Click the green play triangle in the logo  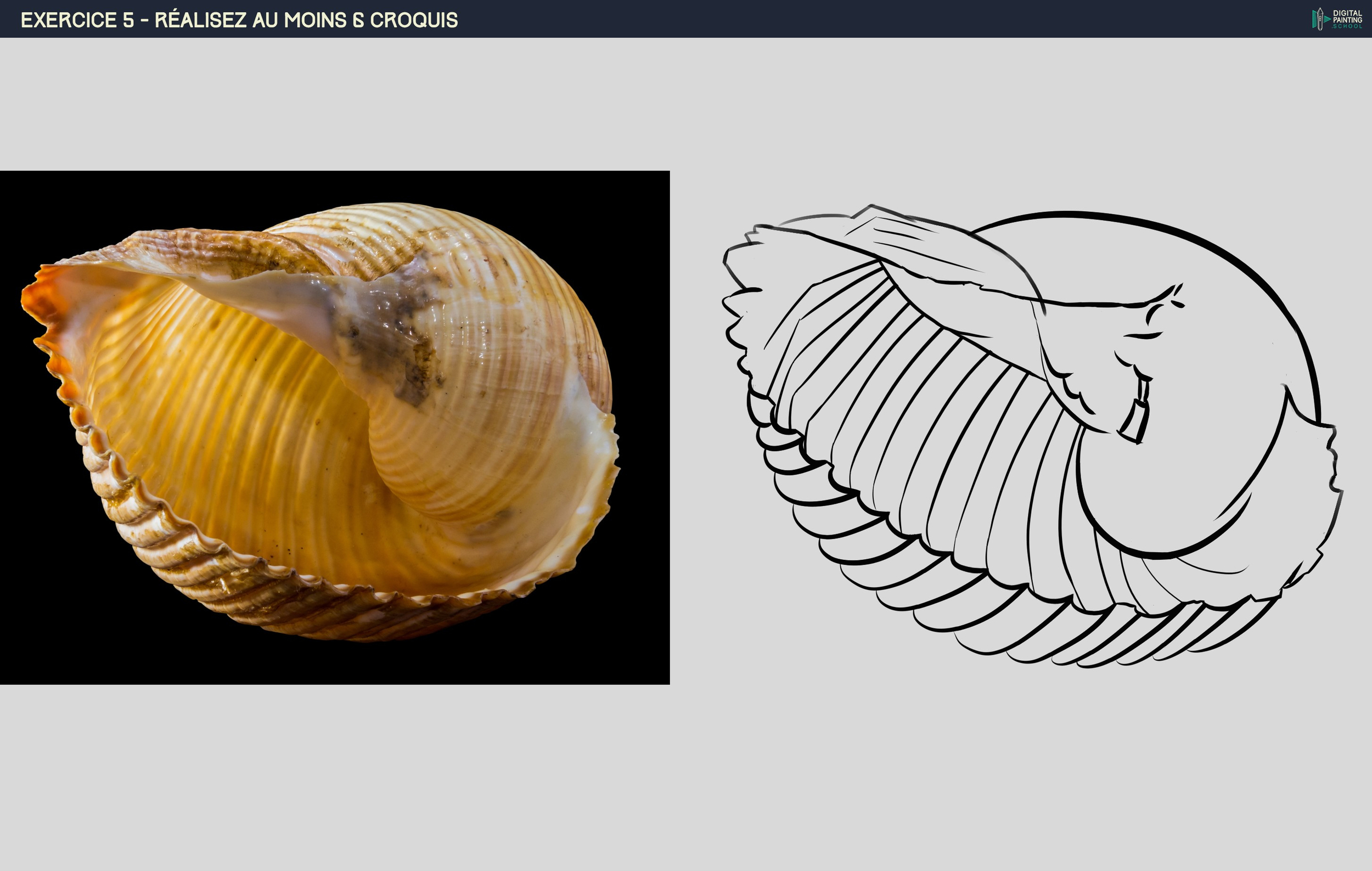pos(1328,19)
